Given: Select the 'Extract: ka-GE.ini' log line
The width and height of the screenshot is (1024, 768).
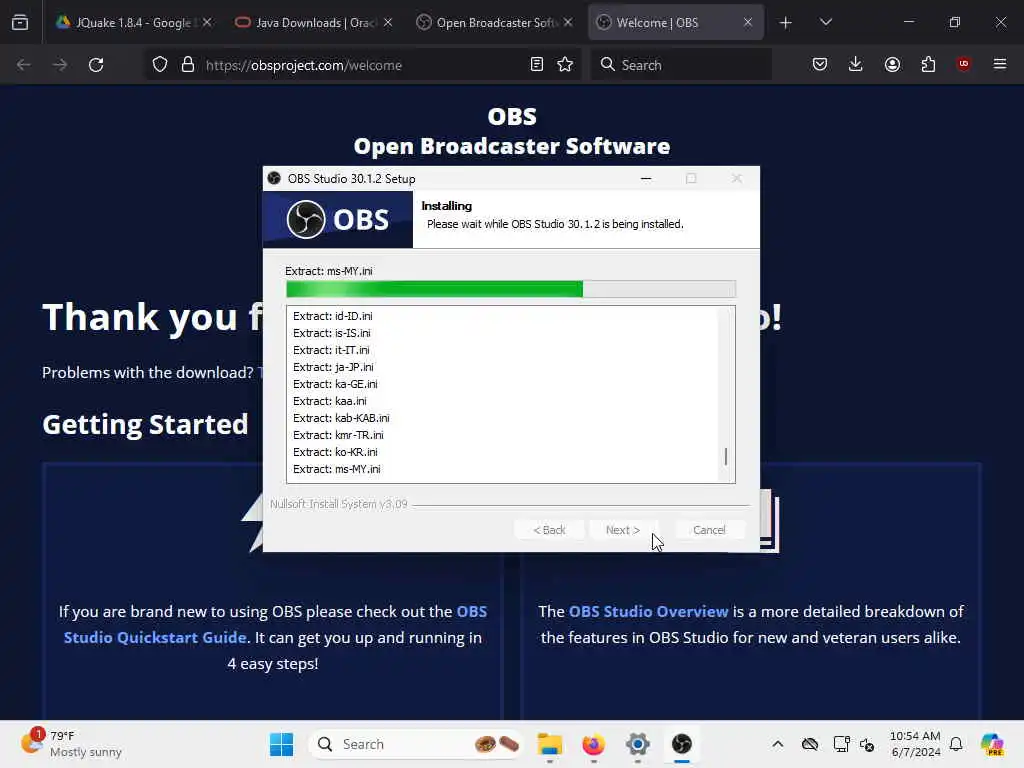Looking at the screenshot, I should (x=335, y=384).
